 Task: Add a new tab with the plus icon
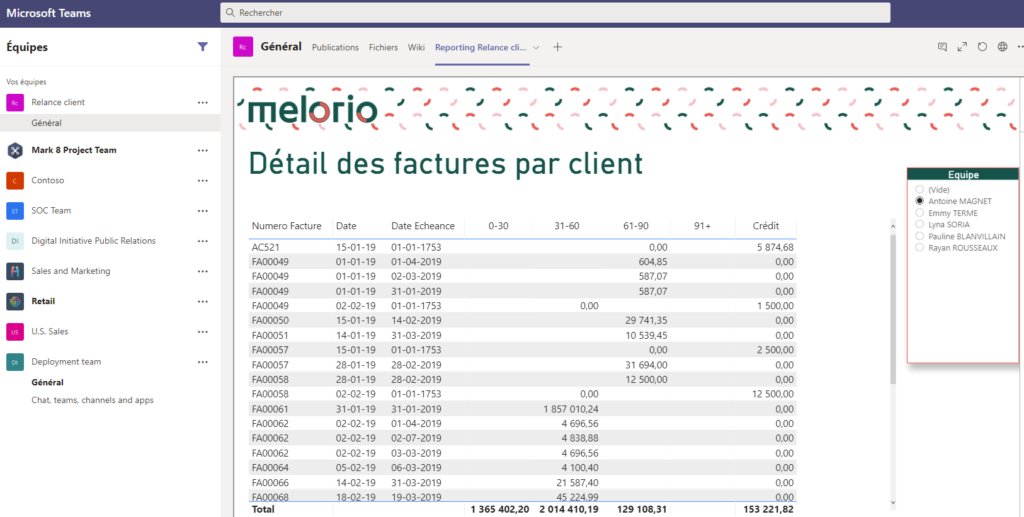[x=558, y=47]
